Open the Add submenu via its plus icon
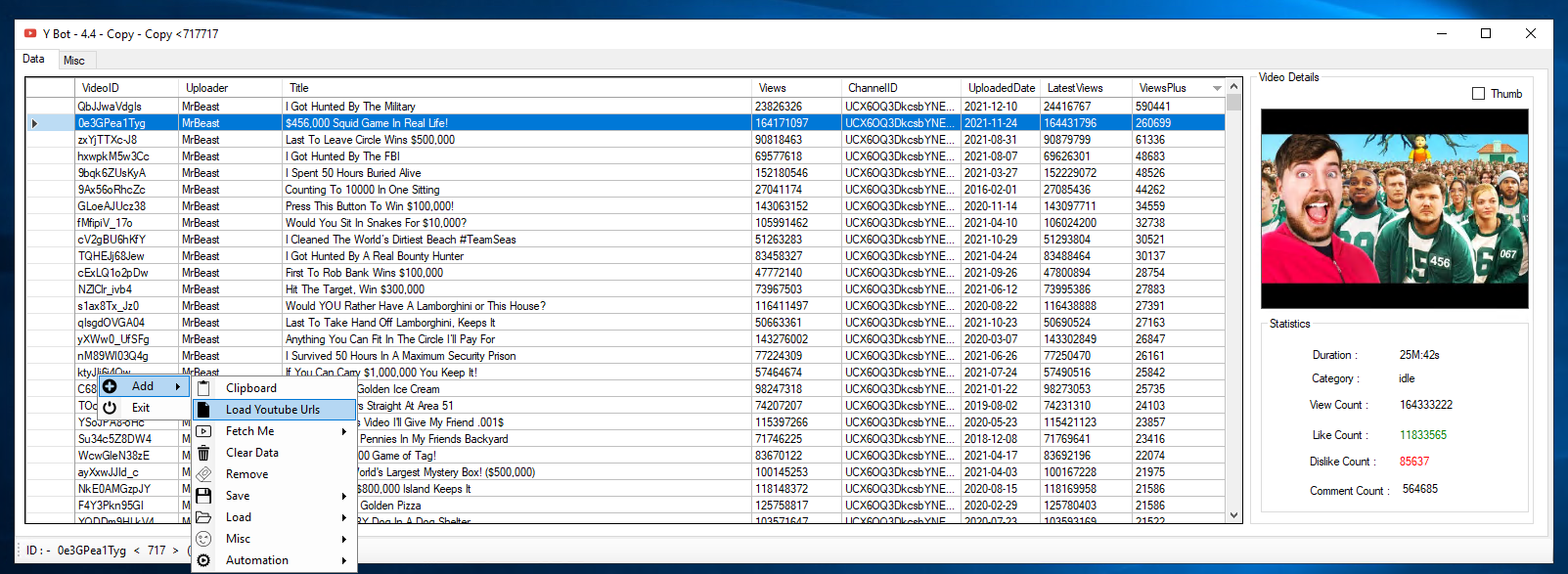 pyautogui.click(x=110, y=386)
